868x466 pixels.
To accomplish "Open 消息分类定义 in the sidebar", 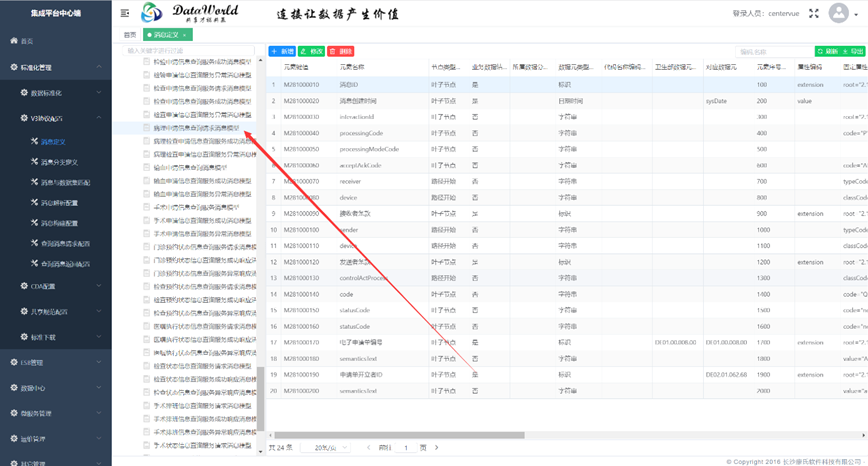I will tap(59, 162).
